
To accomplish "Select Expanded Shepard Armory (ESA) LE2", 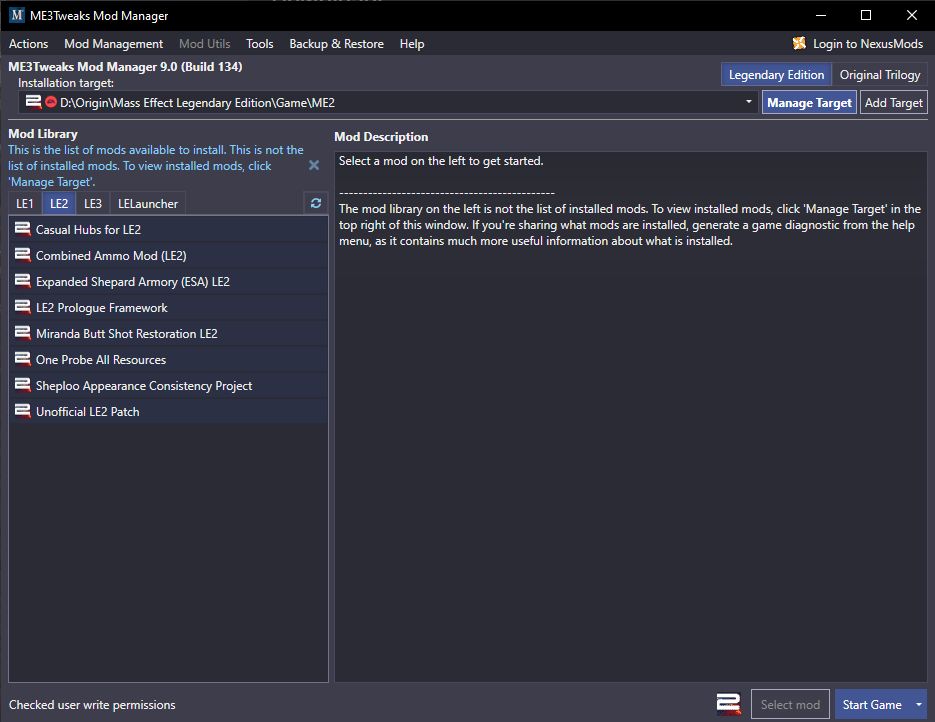I will [x=168, y=281].
